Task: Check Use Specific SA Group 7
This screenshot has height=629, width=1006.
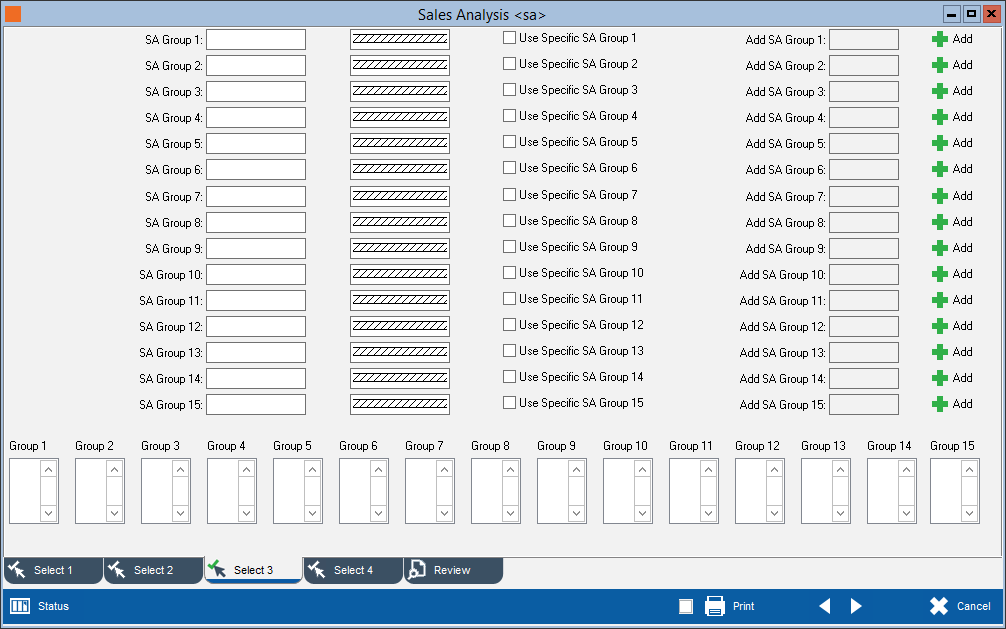Action: click(510, 195)
